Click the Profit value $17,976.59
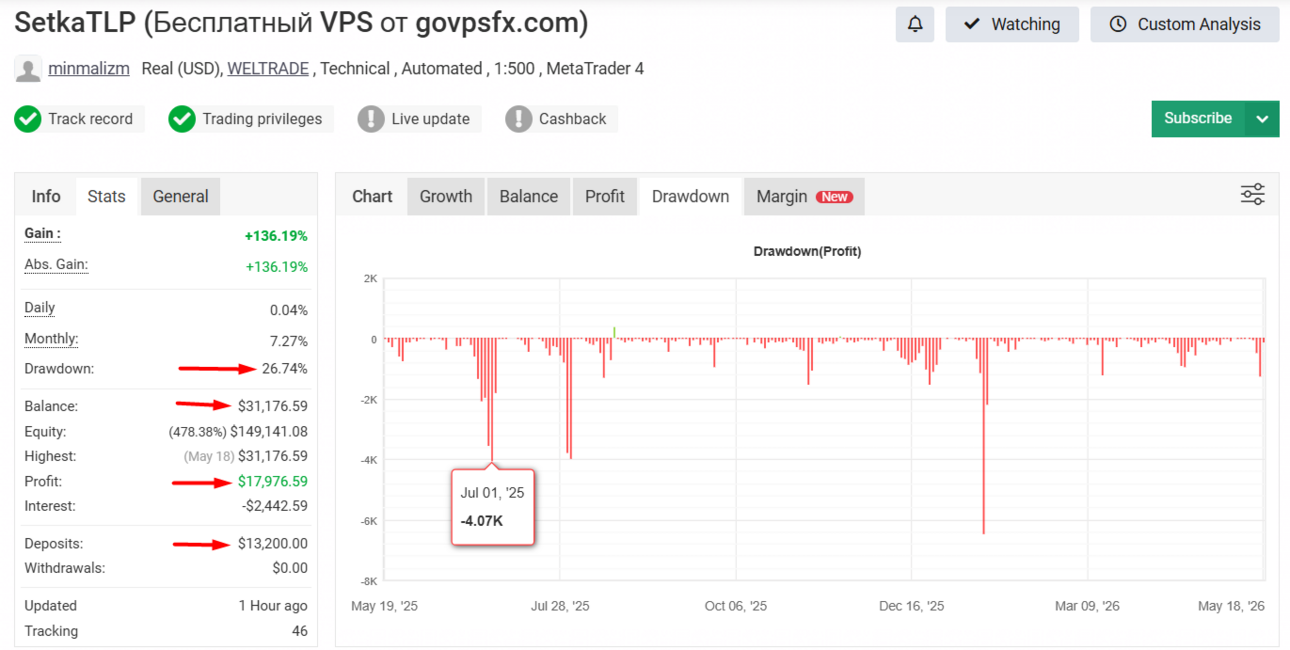1290x650 pixels. [273, 481]
